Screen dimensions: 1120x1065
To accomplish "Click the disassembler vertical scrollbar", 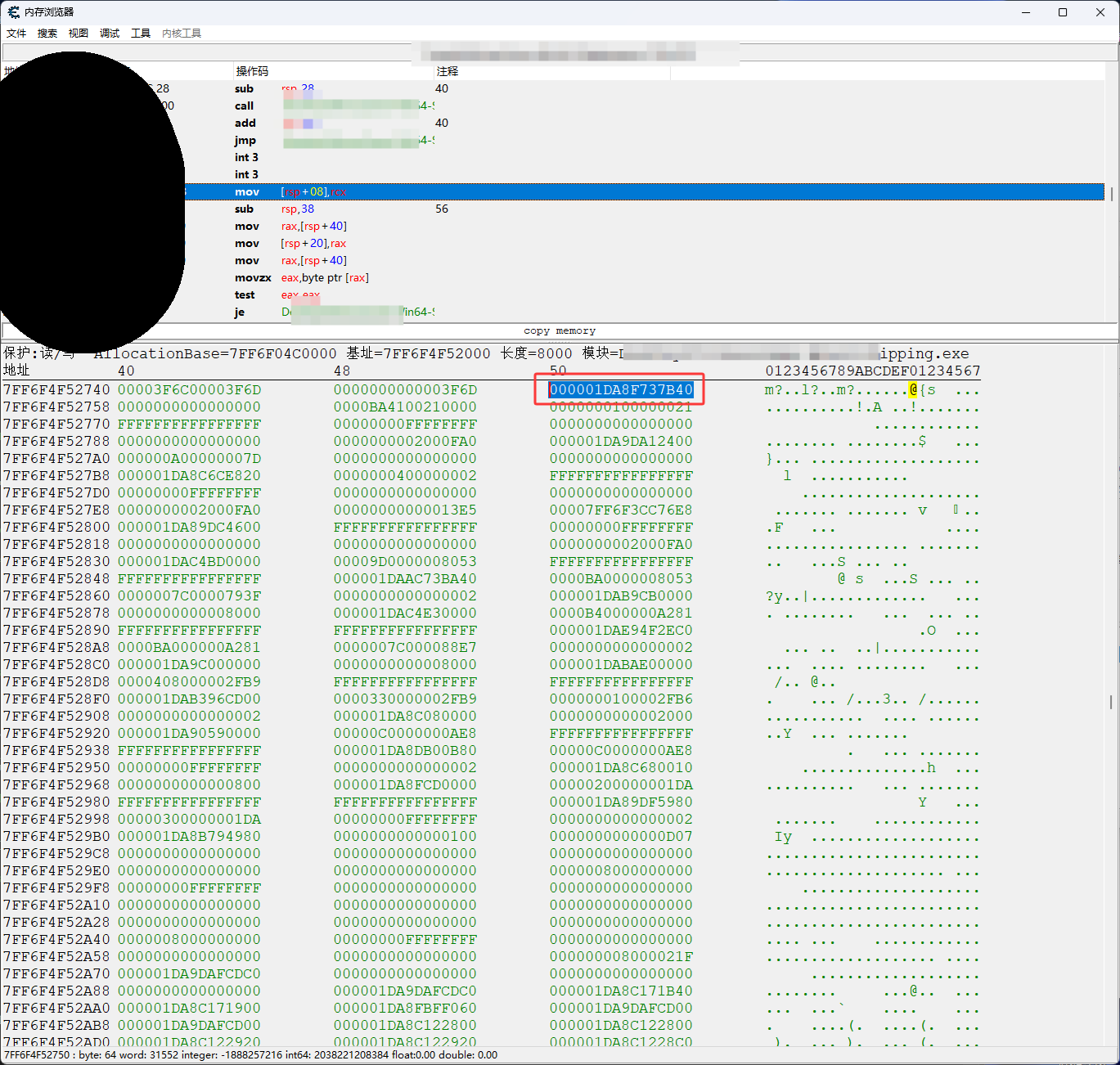I will click(1111, 194).
